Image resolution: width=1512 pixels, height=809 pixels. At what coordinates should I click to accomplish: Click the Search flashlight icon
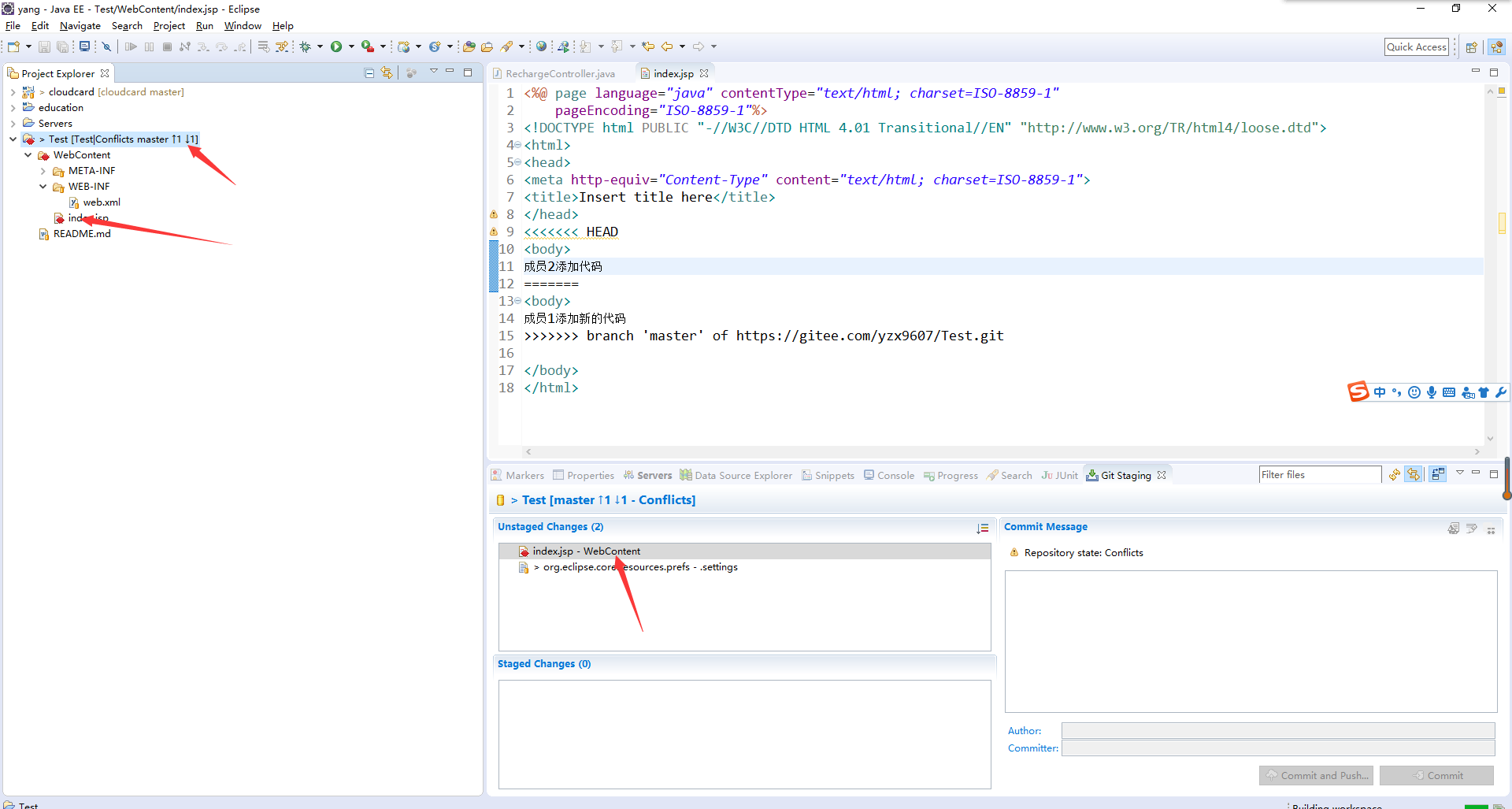[507, 46]
